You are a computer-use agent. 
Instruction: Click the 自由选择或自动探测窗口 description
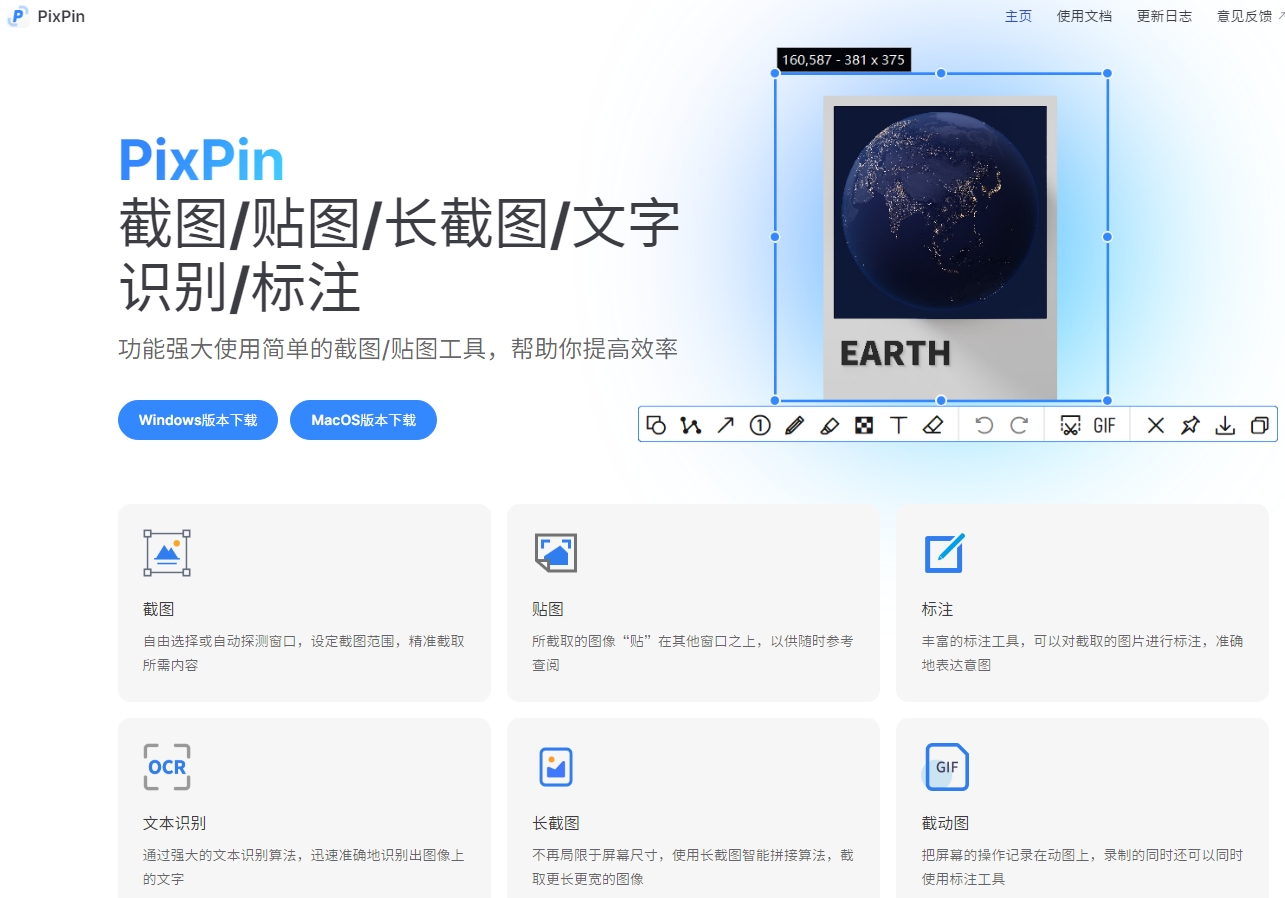[304, 653]
